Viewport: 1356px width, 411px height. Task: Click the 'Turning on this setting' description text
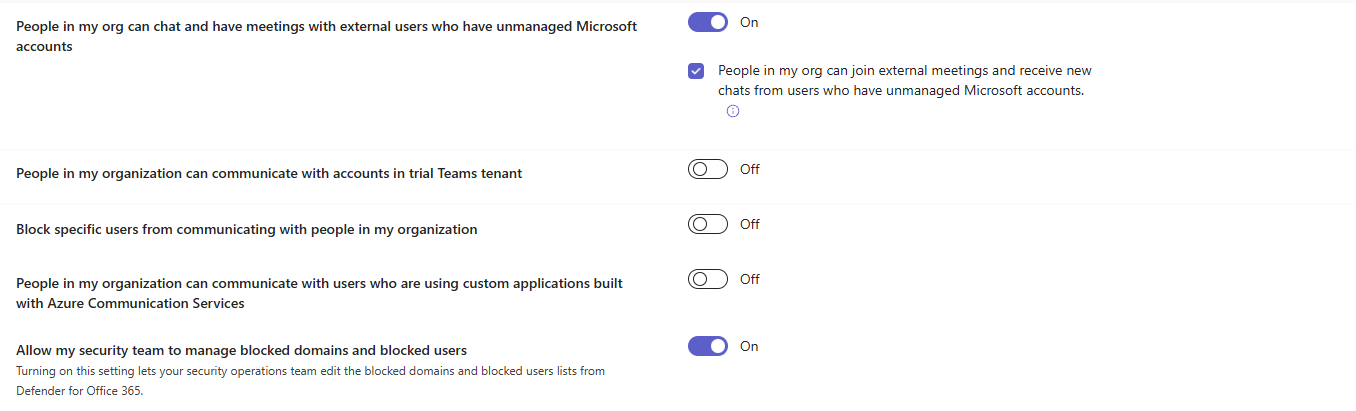coord(310,371)
